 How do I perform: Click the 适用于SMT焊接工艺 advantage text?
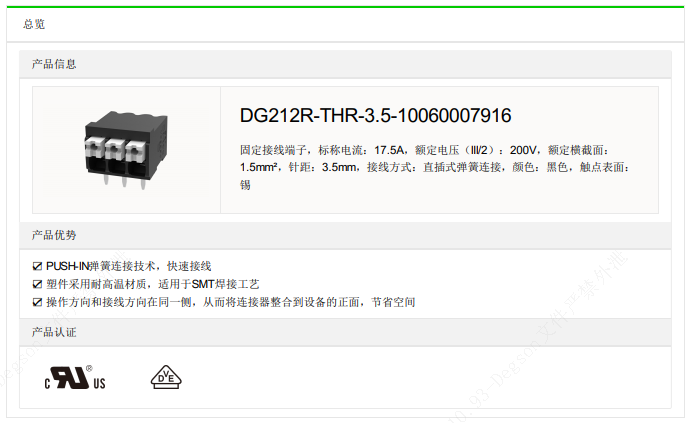pos(209,284)
